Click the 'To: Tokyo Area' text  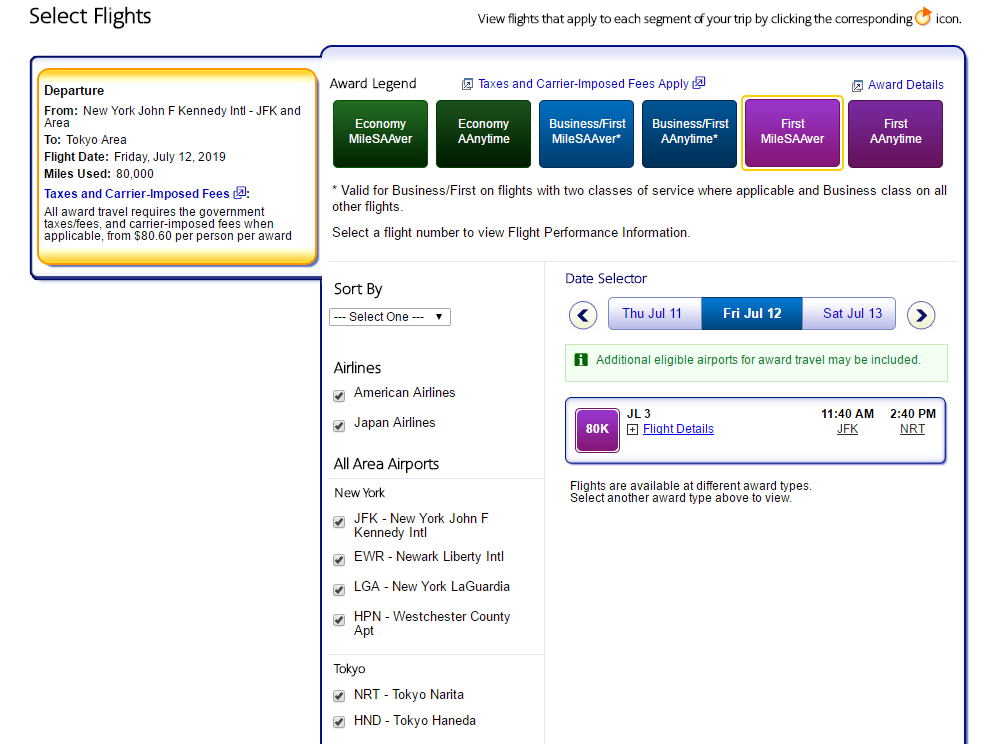pyautogui.click(x=85, y=140)
